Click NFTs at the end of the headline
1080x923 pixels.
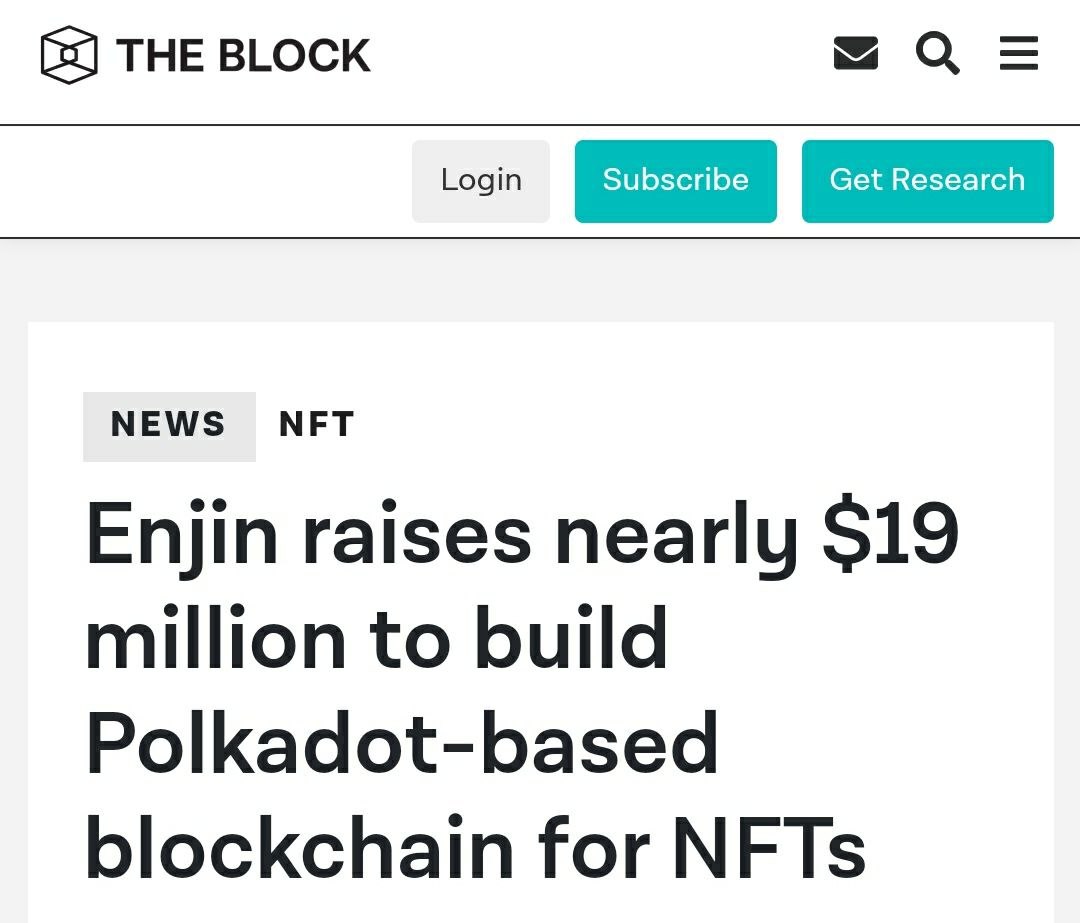[x=769, y=847]
